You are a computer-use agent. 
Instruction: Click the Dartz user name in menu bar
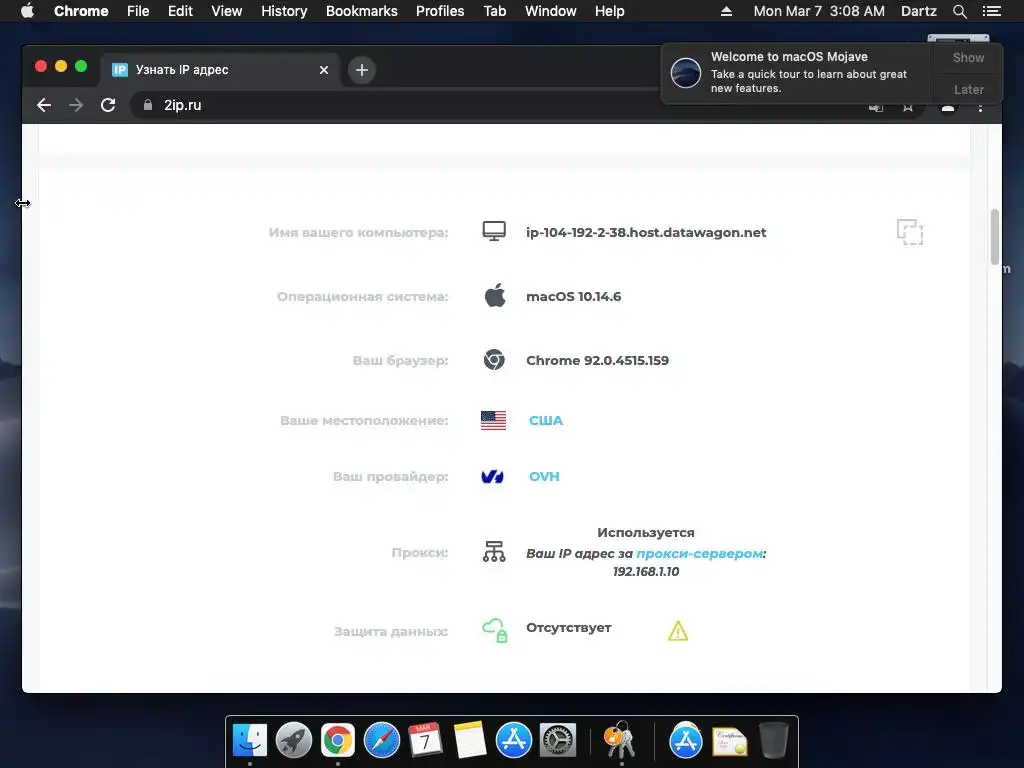coord(918,11)
